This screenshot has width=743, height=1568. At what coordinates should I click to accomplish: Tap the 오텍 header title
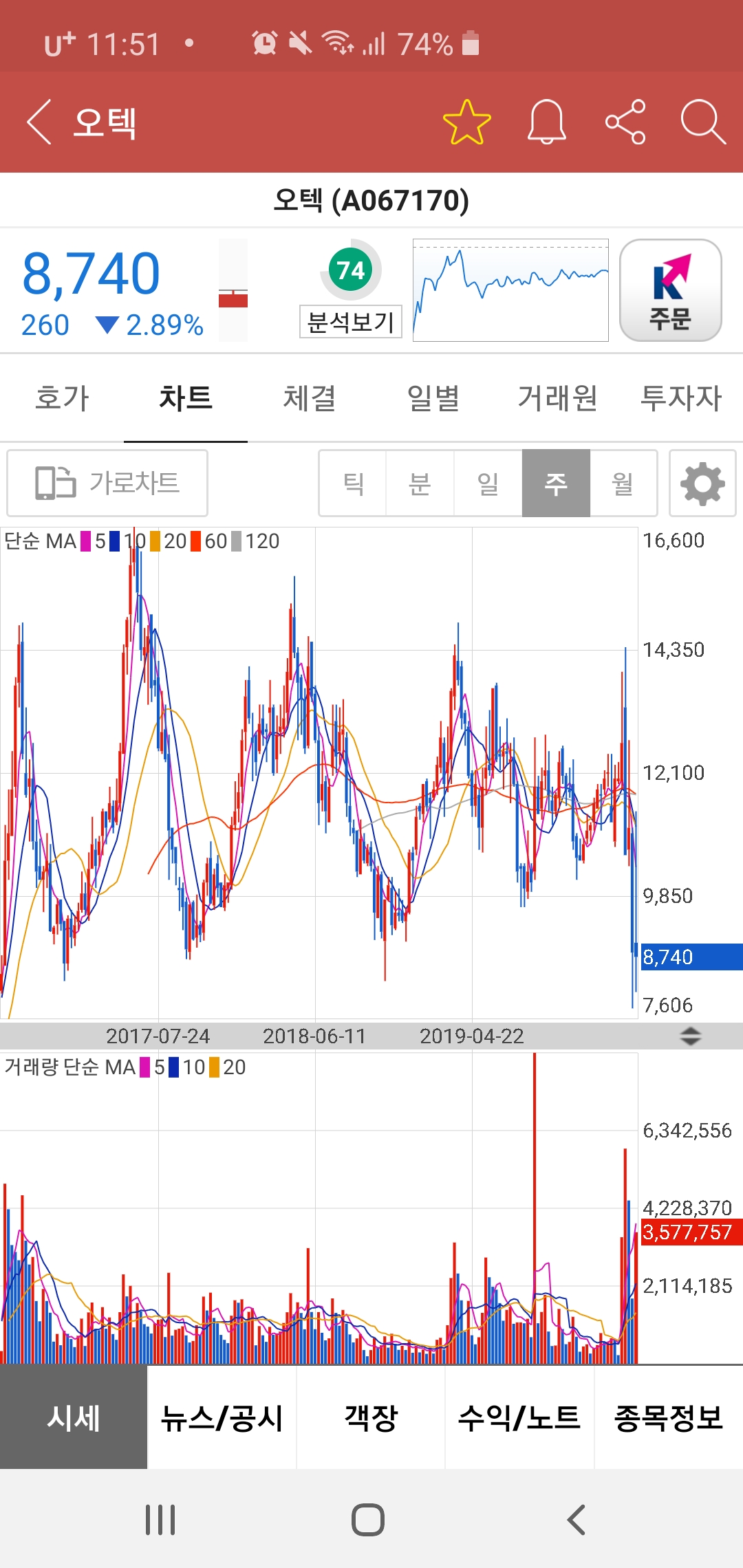105,122
